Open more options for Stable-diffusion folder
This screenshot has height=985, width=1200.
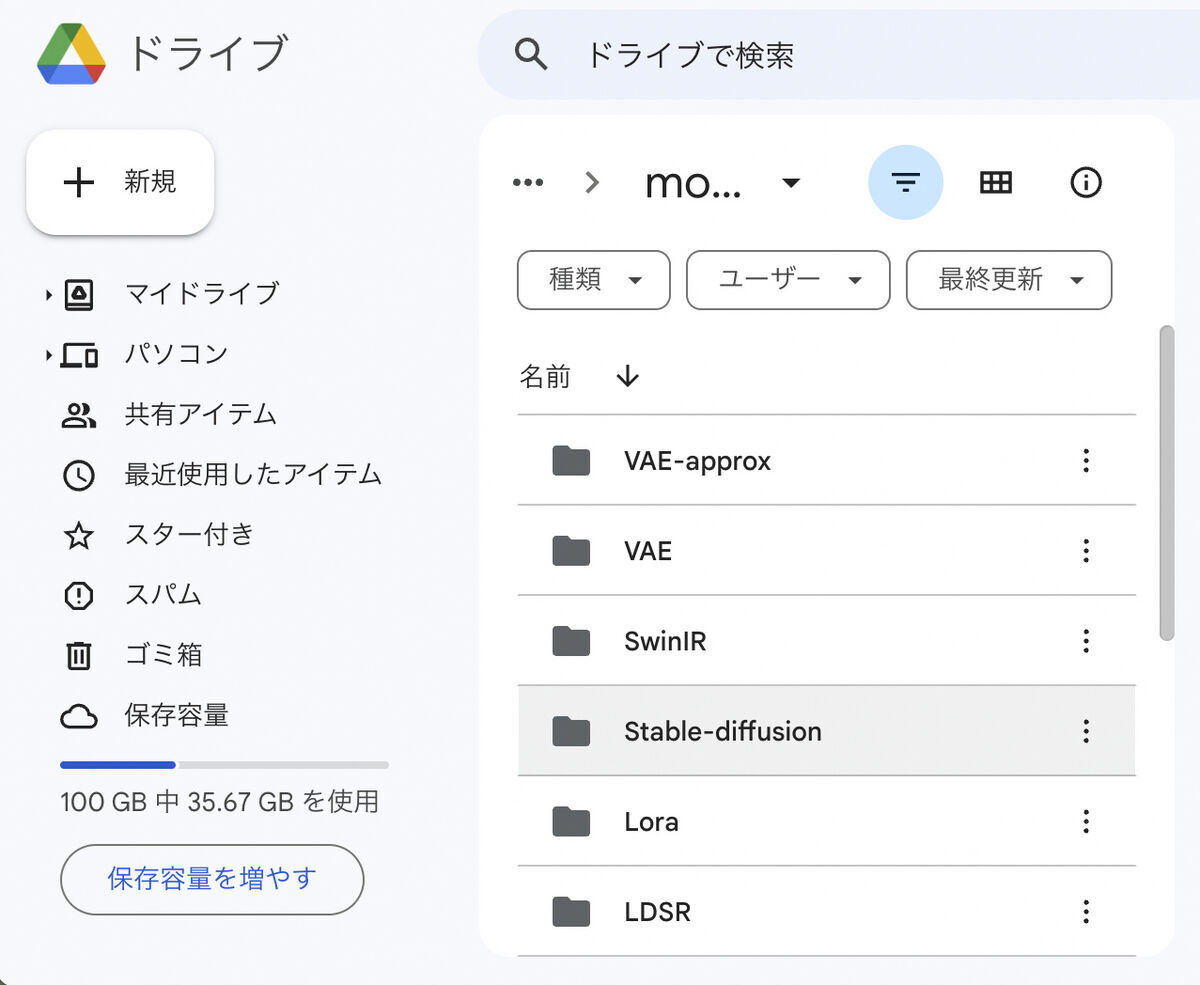[1085, 731]
